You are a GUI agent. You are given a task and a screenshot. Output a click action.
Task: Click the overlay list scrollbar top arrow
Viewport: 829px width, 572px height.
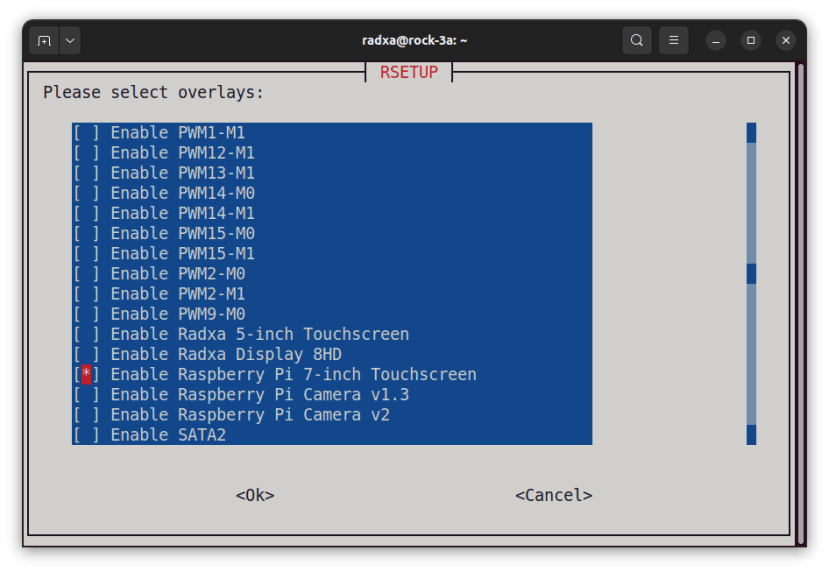tap(751, 133)
